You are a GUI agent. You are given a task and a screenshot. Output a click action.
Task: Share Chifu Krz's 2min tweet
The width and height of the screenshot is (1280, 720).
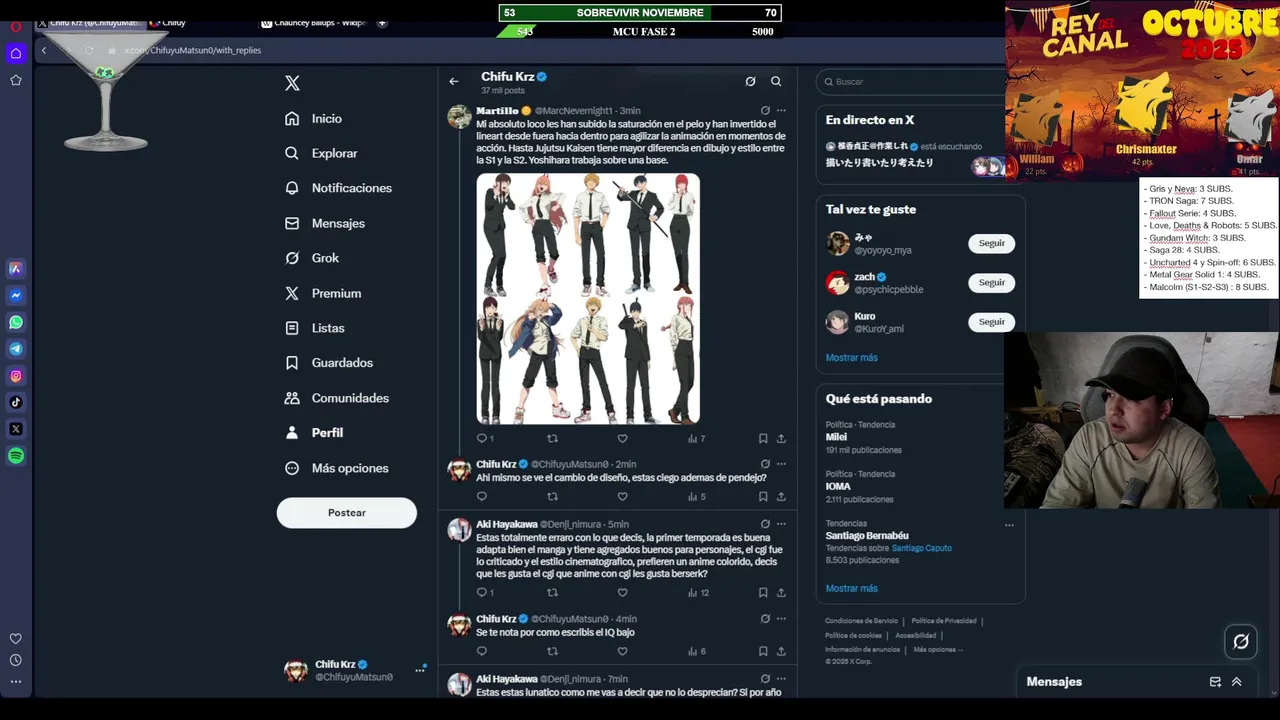[x=781, y=496]
